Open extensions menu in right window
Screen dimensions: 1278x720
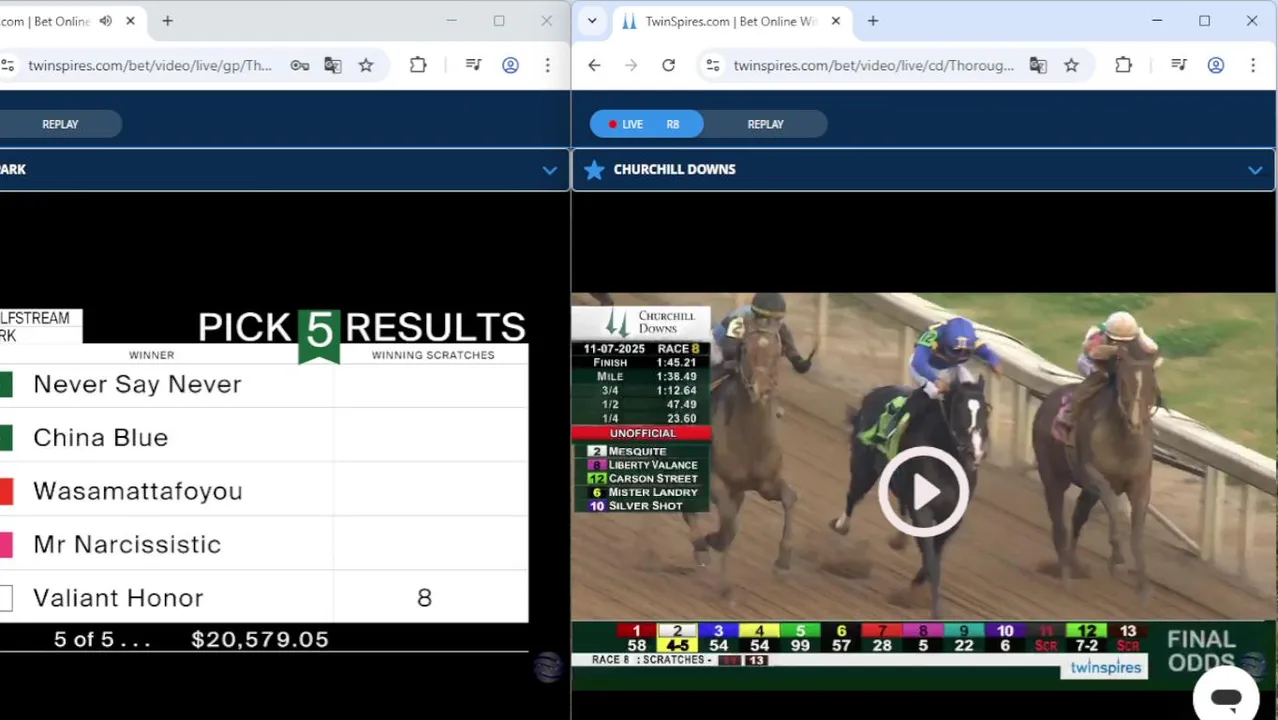coord(1123,65)
